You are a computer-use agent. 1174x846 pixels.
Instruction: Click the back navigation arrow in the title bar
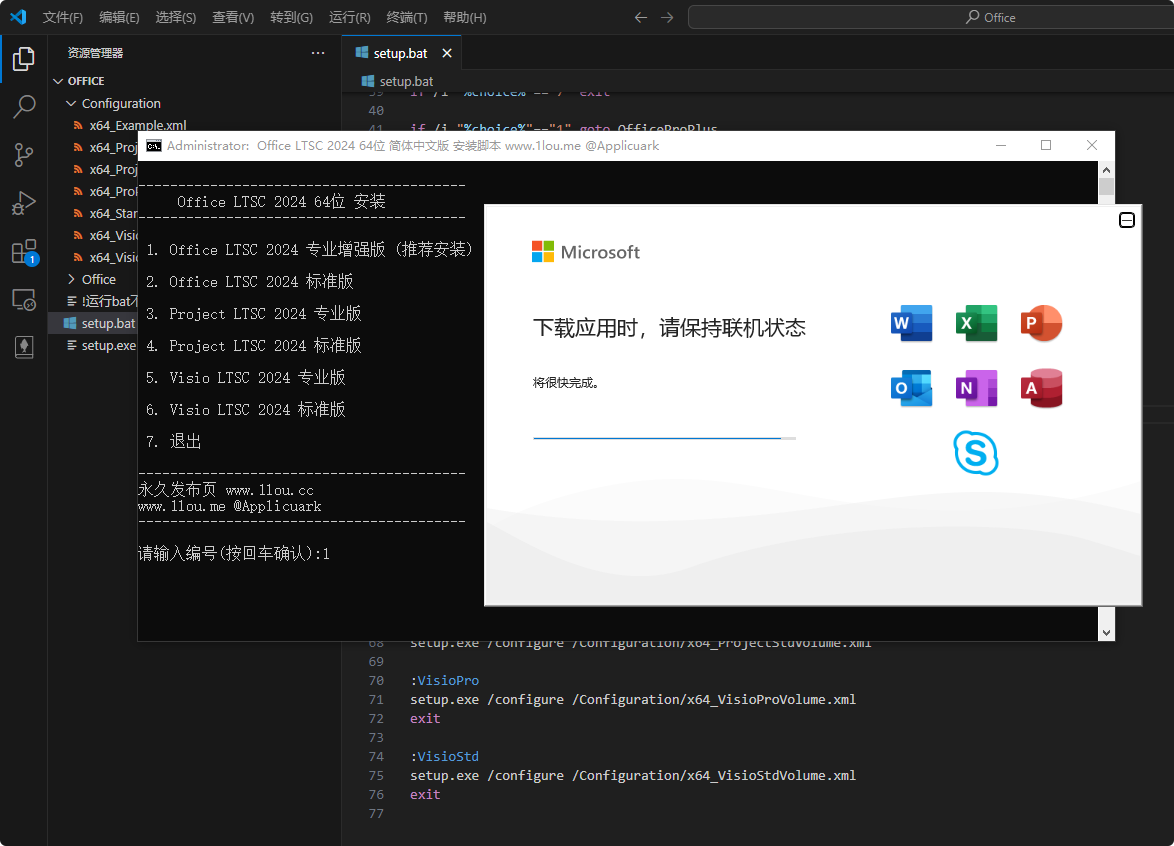tap(640, 17)
